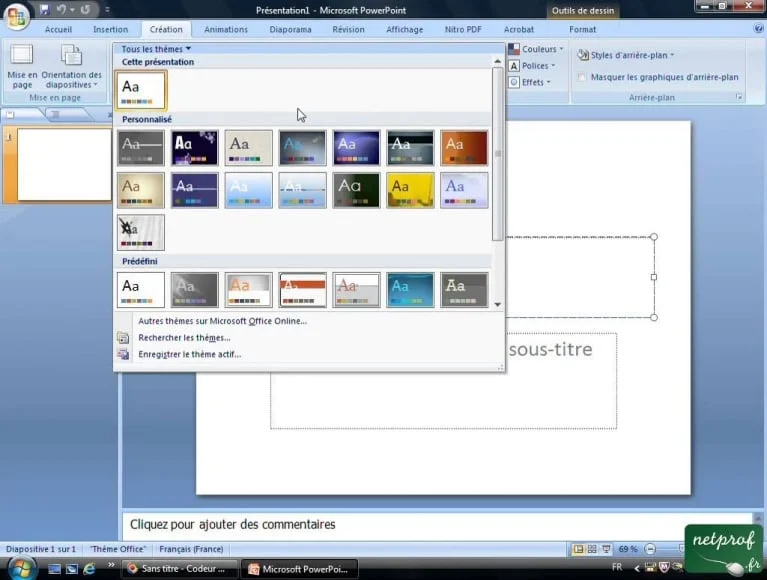Apply the dark green custom theme
Screen dimensions: 767x580
356,190
